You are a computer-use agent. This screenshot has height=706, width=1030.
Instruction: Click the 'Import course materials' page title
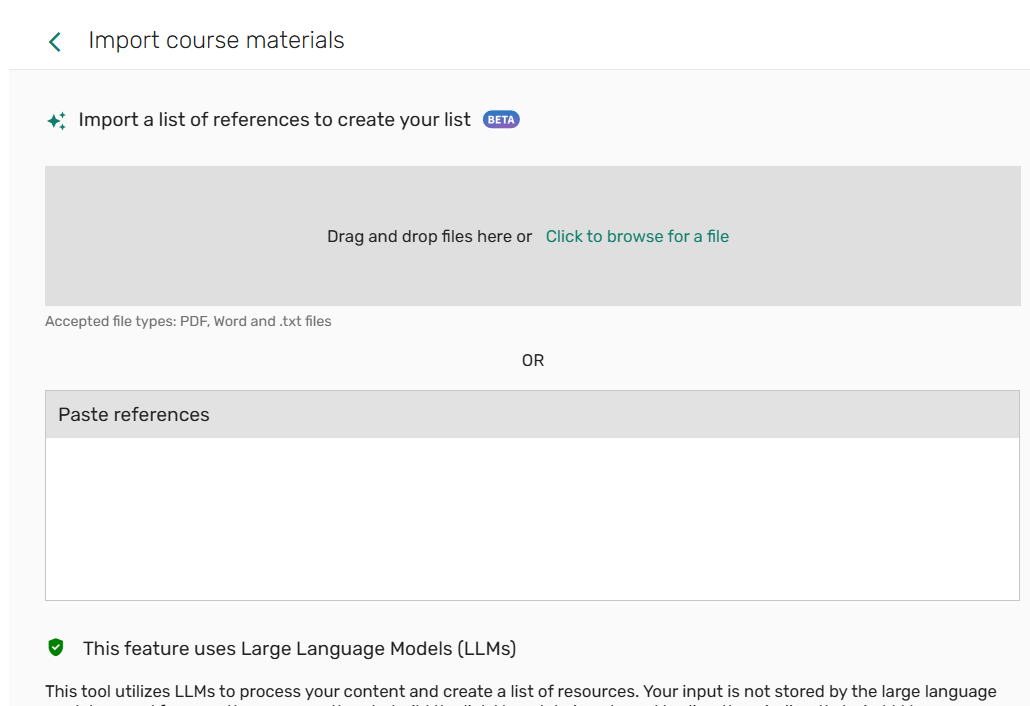[x=216, y=40]
